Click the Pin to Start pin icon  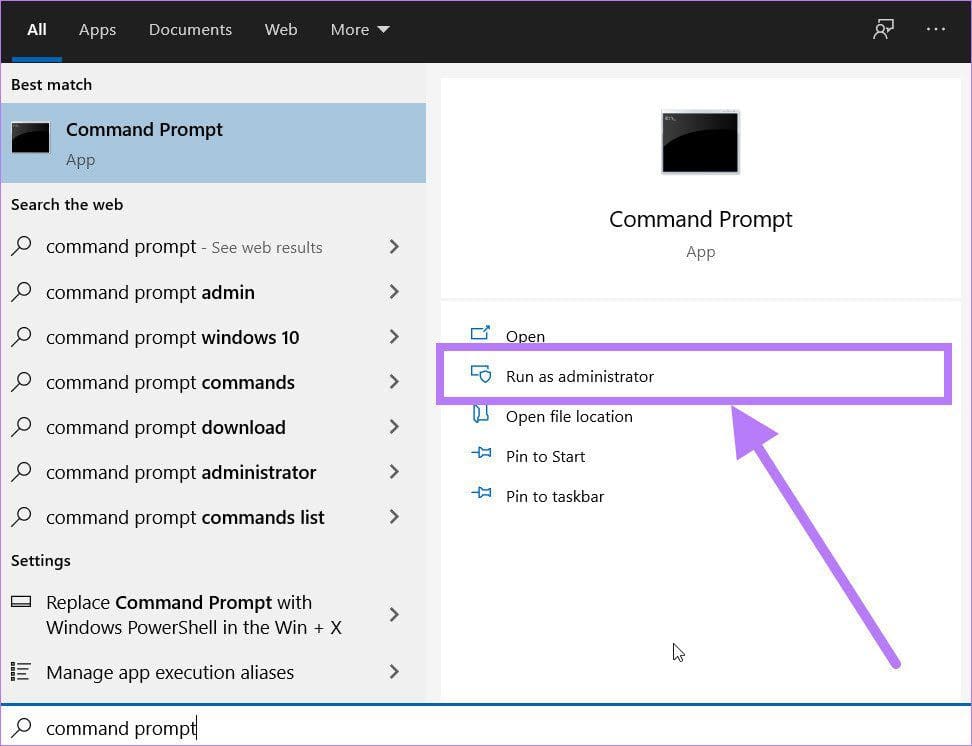481,453
